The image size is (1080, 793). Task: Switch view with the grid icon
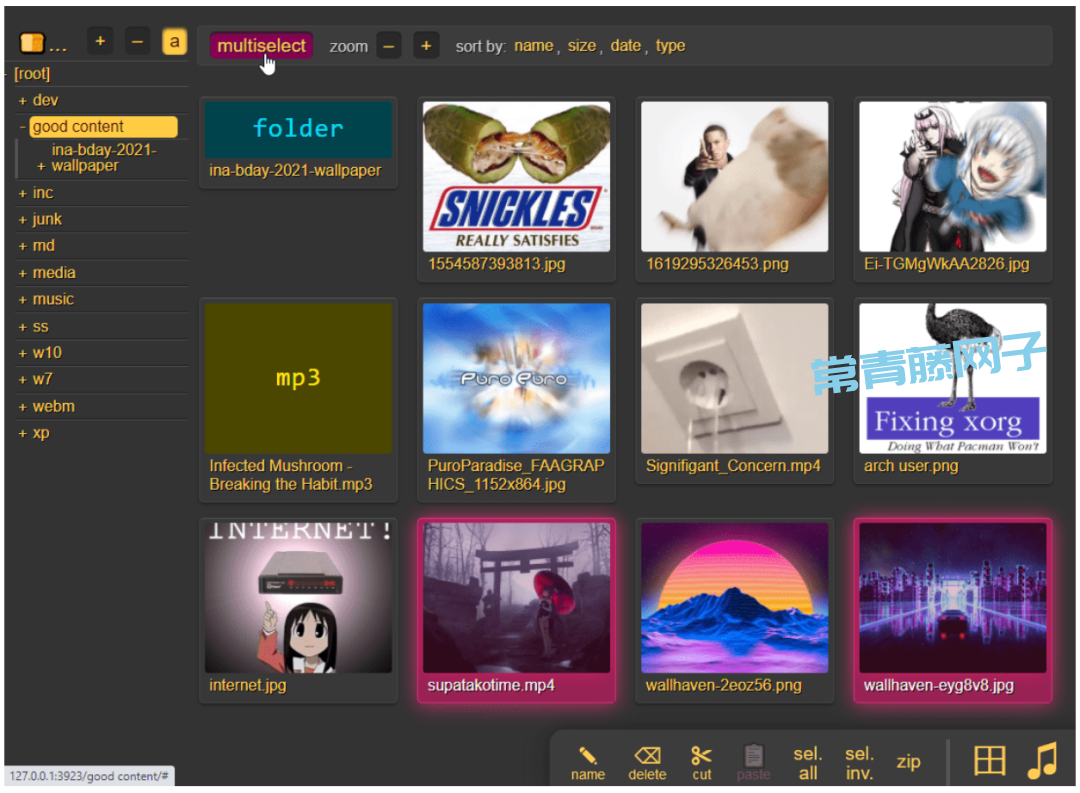(989, 761)
